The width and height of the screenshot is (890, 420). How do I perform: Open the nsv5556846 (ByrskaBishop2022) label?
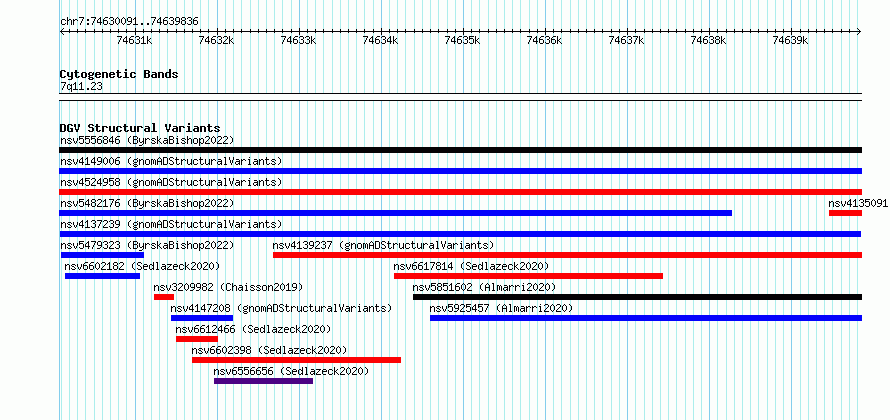tap(146, 140)
